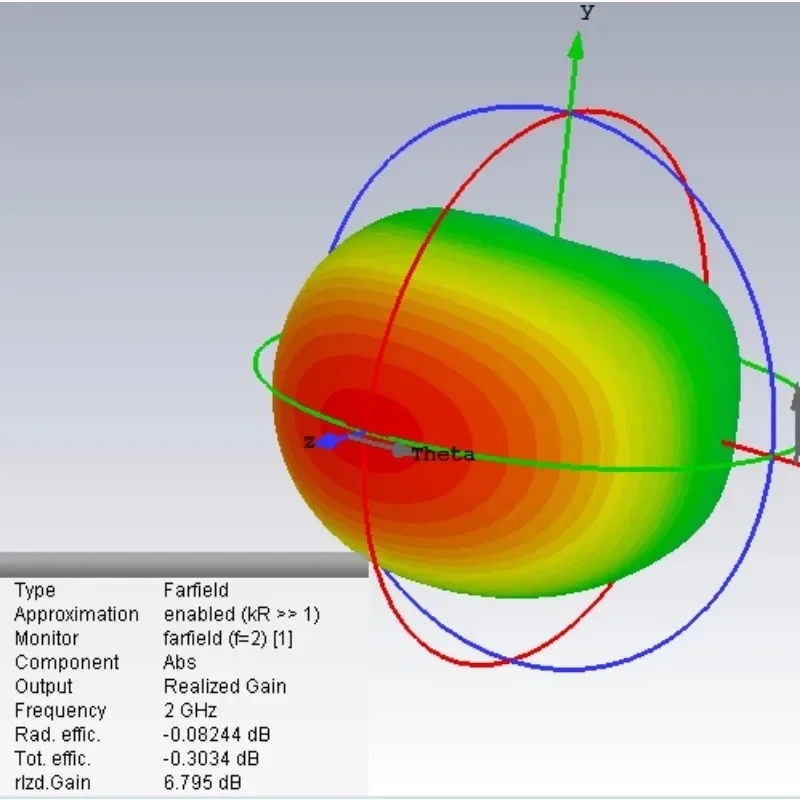
Task: Click the '6.795 dB' realized gain value
Action: click(203, 783)
